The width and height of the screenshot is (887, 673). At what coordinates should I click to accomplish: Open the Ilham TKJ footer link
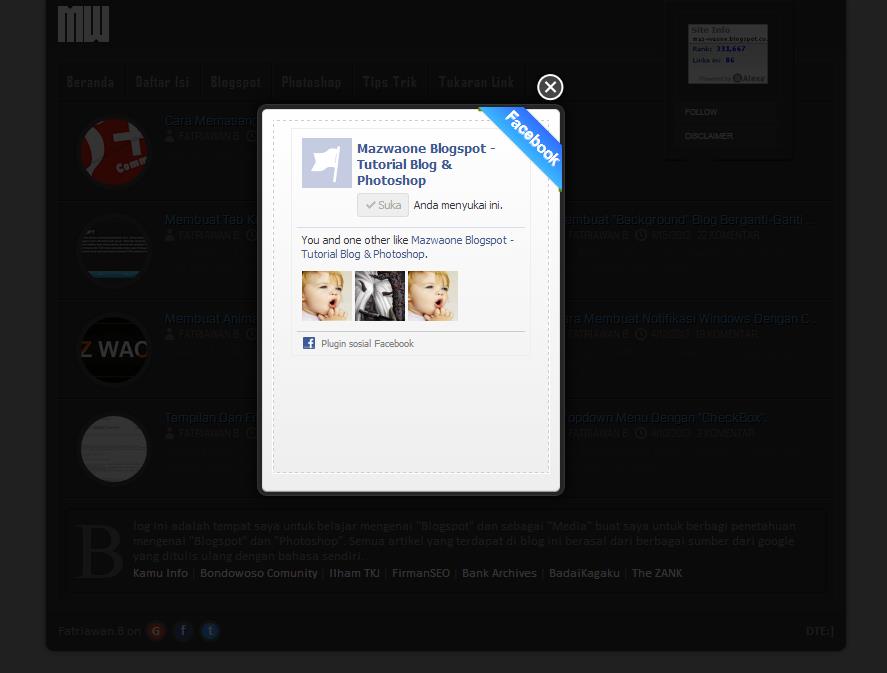click(354, 573)
